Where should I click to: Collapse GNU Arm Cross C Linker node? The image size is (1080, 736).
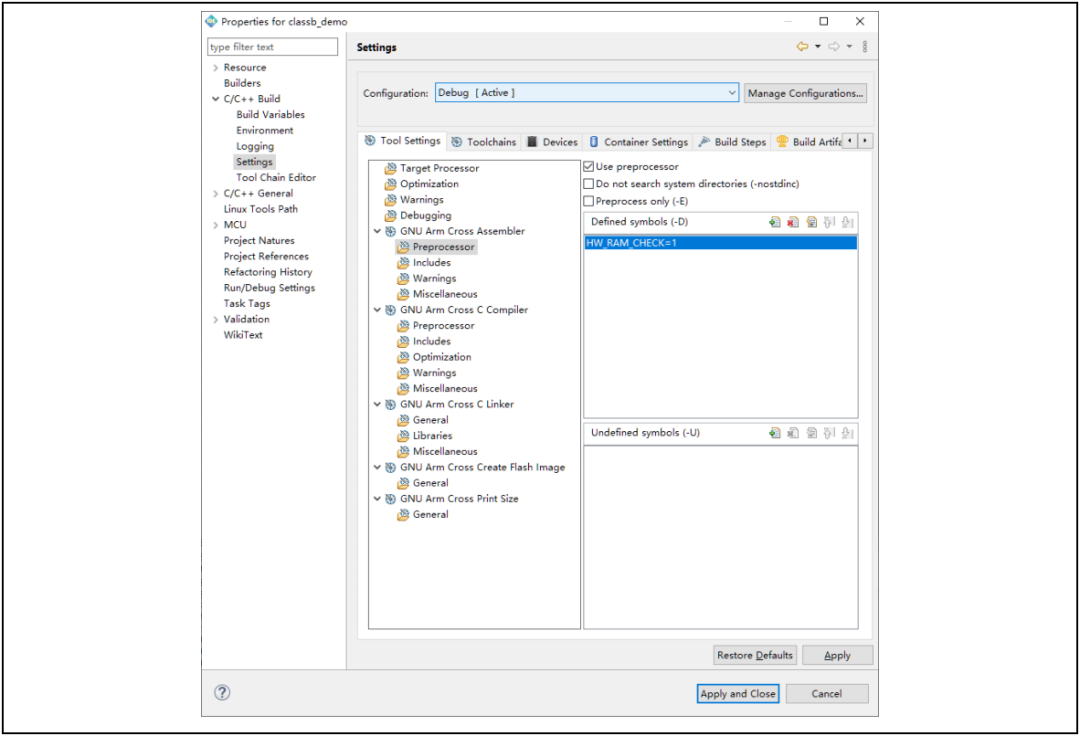377,404
